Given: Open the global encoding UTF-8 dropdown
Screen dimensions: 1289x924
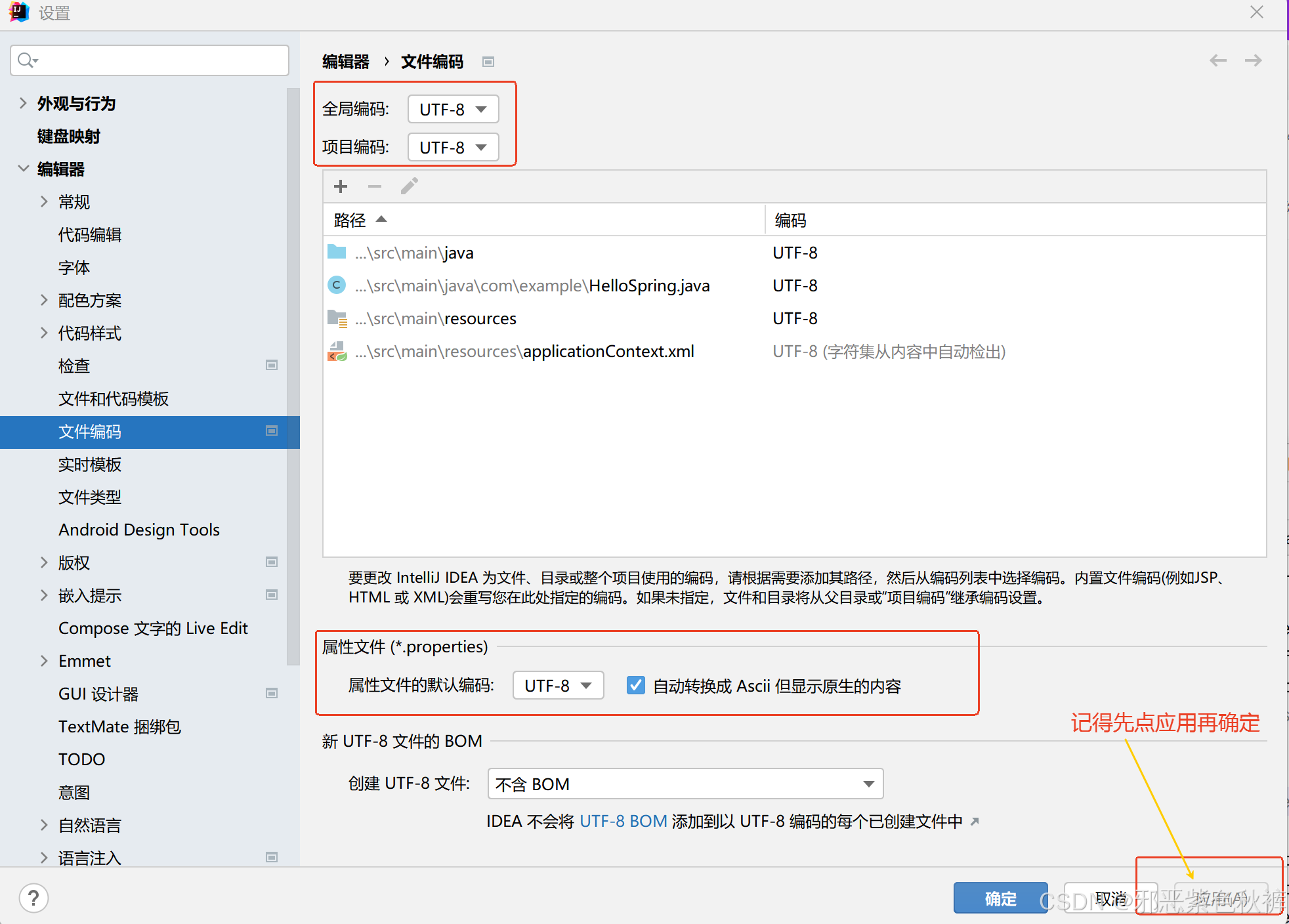Looking at the screenshot, I should pyautogui.click(x=453, y=109).
